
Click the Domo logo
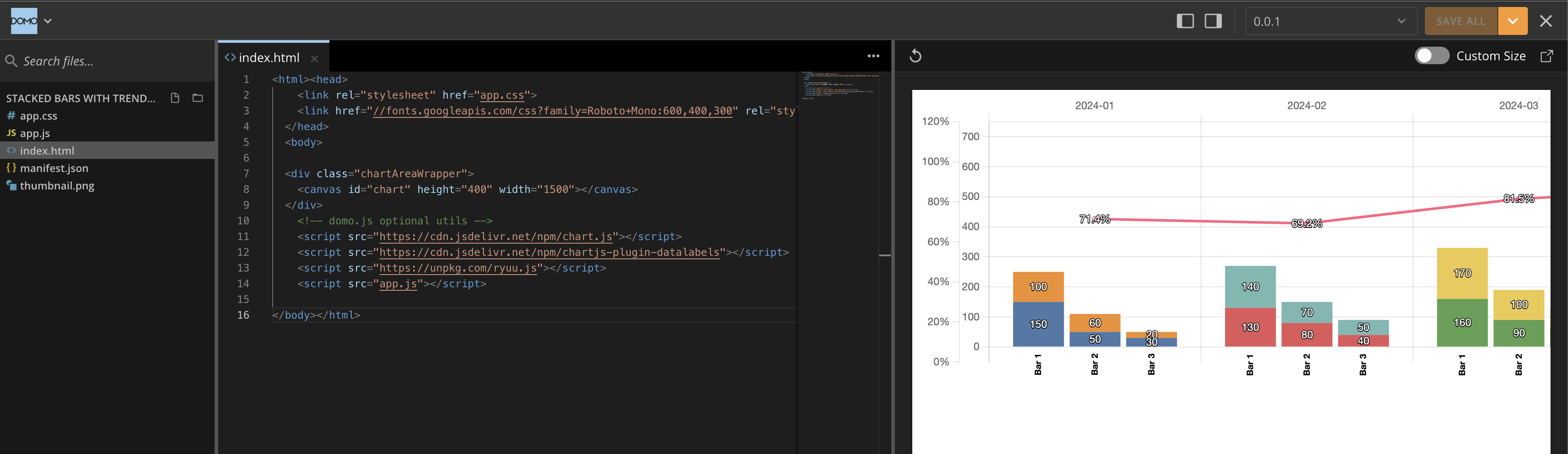tap(24, 20)
